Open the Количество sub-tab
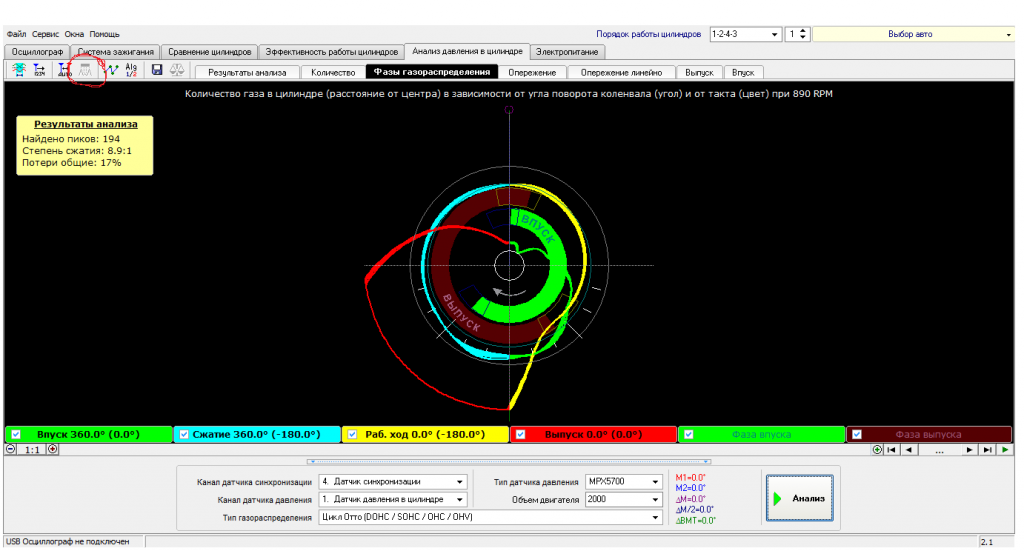This screenshot has height=551, width=1024. pos(333,72)
